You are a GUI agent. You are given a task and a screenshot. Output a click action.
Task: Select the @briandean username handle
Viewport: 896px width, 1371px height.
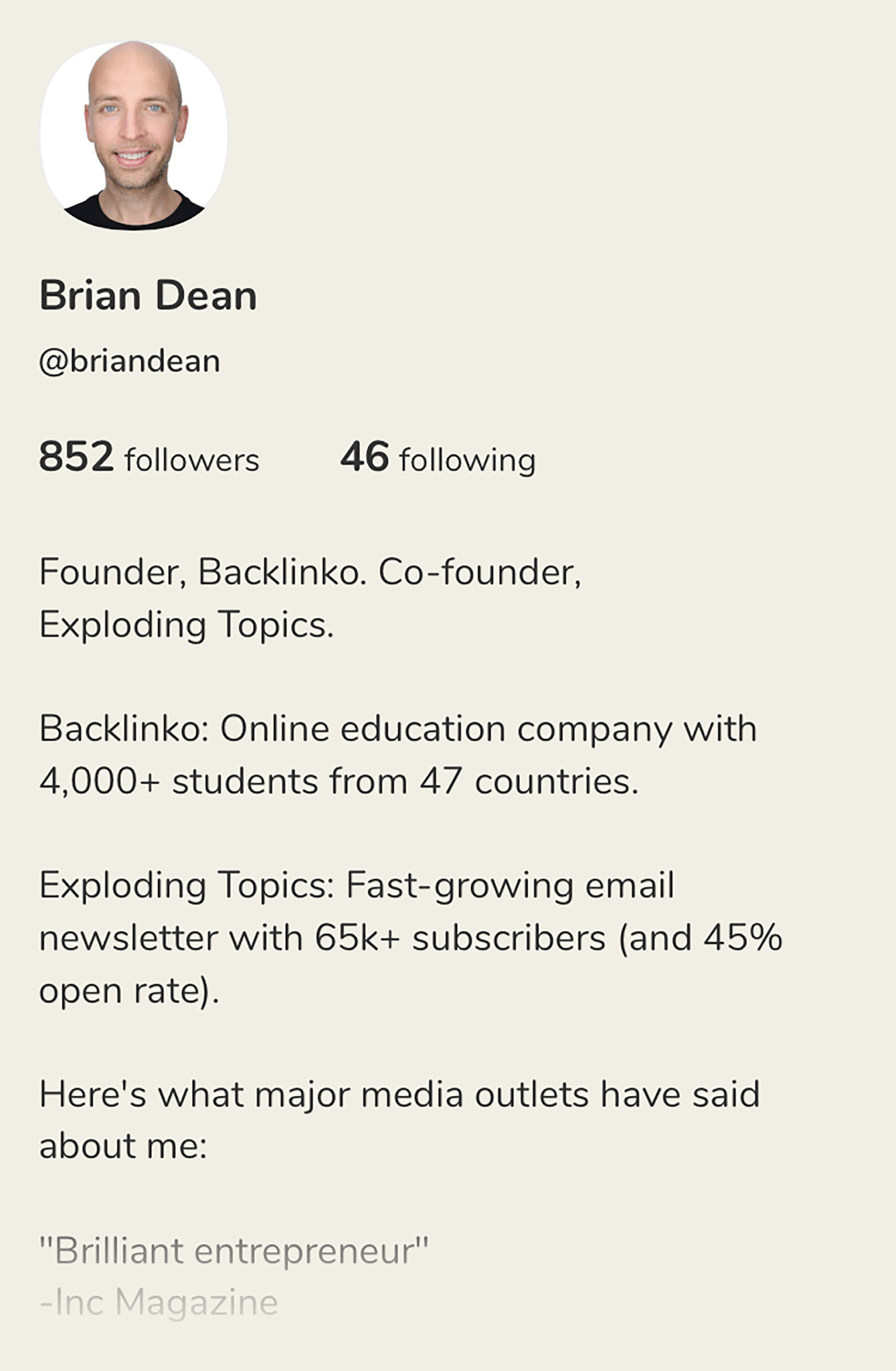130,361
